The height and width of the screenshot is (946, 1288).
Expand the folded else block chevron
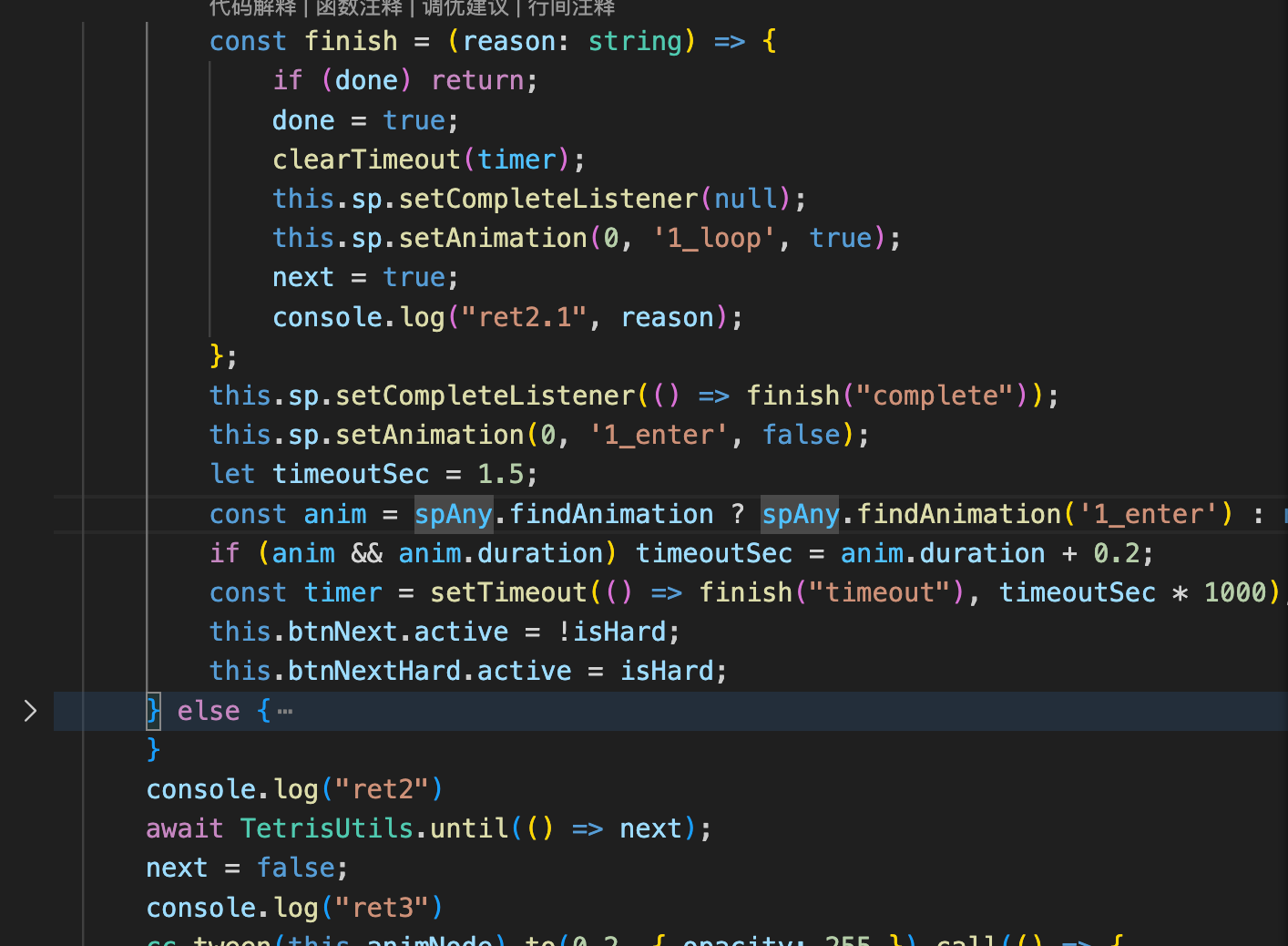30,711
